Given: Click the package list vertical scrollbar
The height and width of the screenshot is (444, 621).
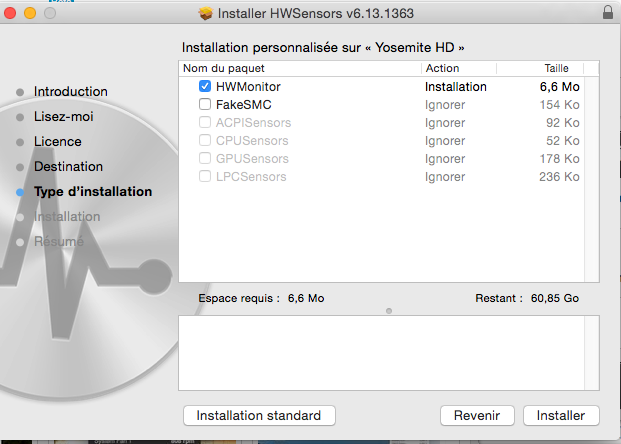Looking at the screenshot, I should 592,179.
